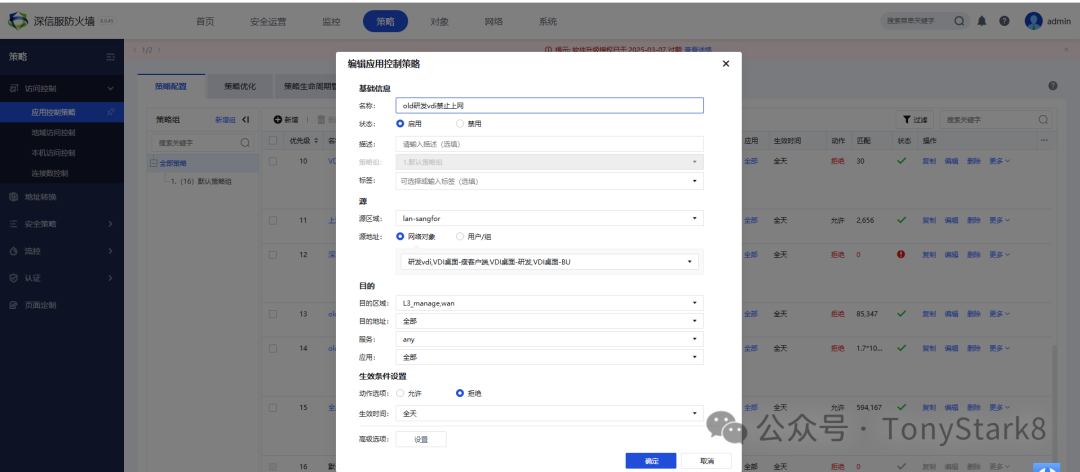This screenshot has height=472, width=1080.
Task: Click the Sangfor firewall logo
Action: (x=19, y=21)
